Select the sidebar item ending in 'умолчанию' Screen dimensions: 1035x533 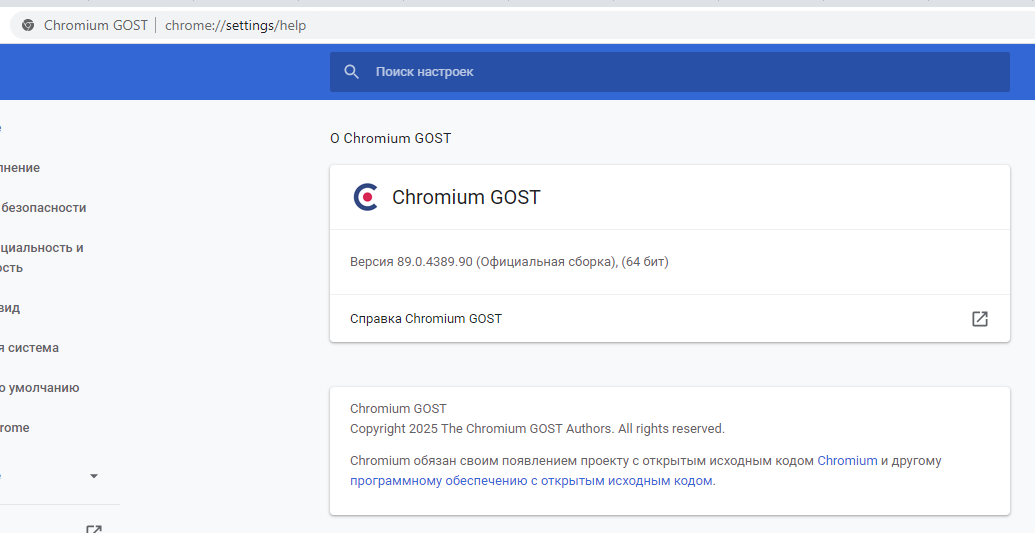[x=40, y=388]
